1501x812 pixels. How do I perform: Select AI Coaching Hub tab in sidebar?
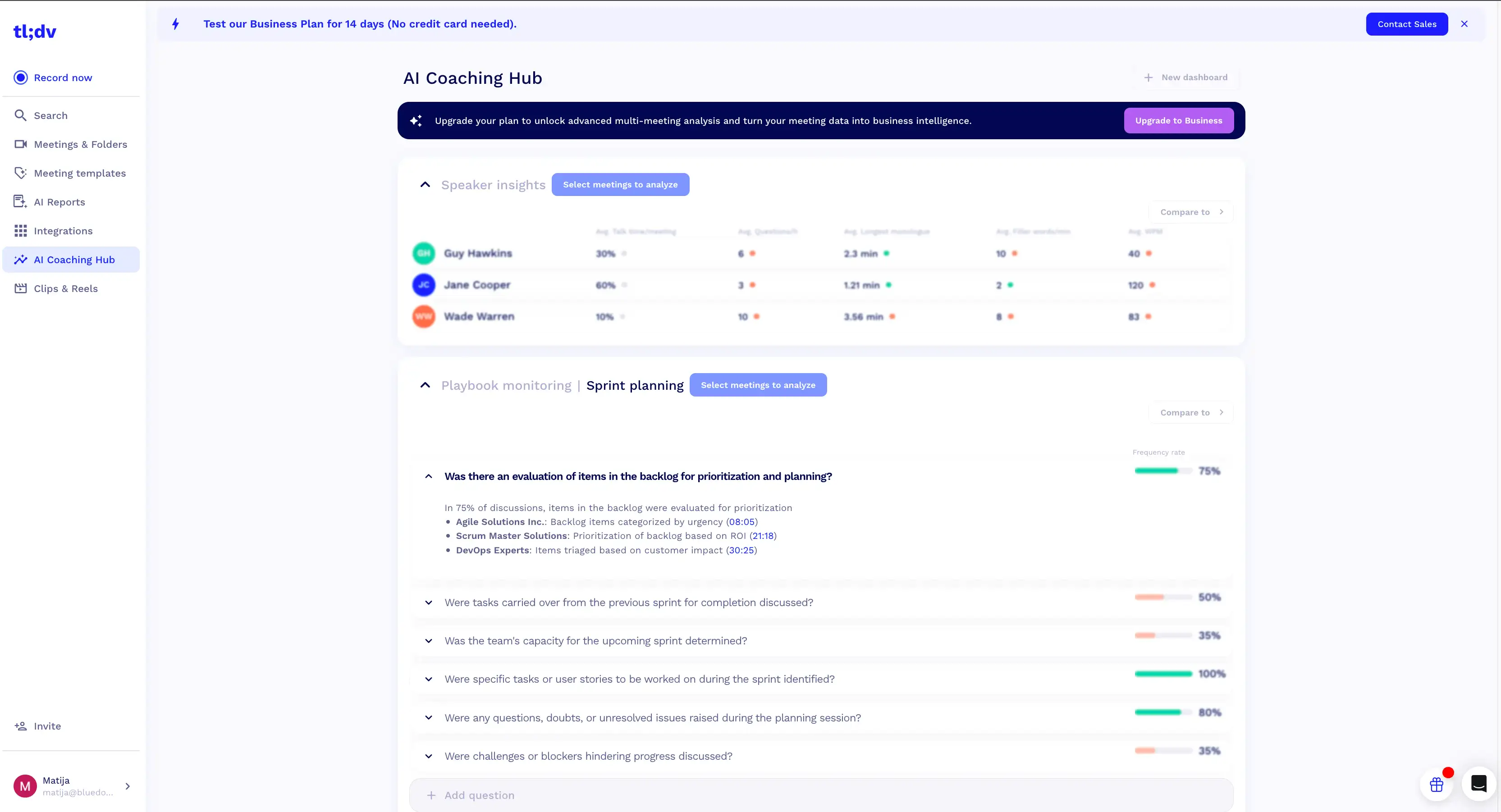pyautogui.click(x=74, y=259)
